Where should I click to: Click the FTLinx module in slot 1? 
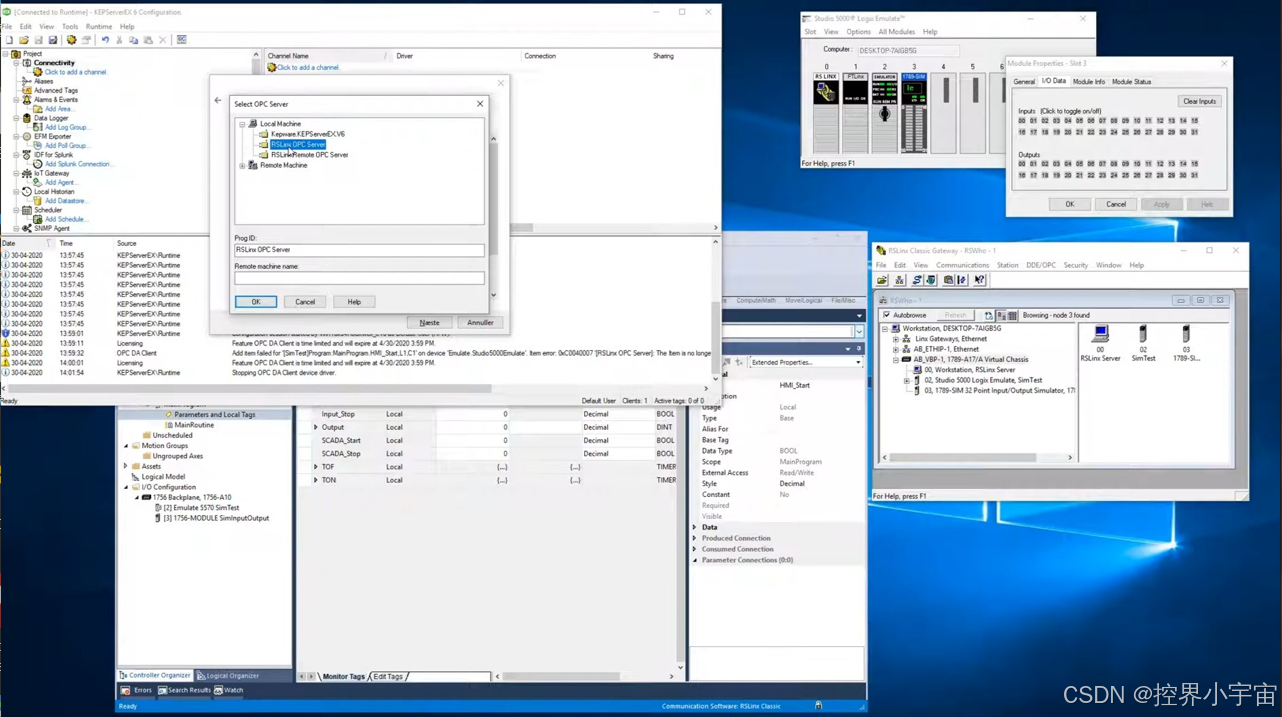click(x=855, y=112)
